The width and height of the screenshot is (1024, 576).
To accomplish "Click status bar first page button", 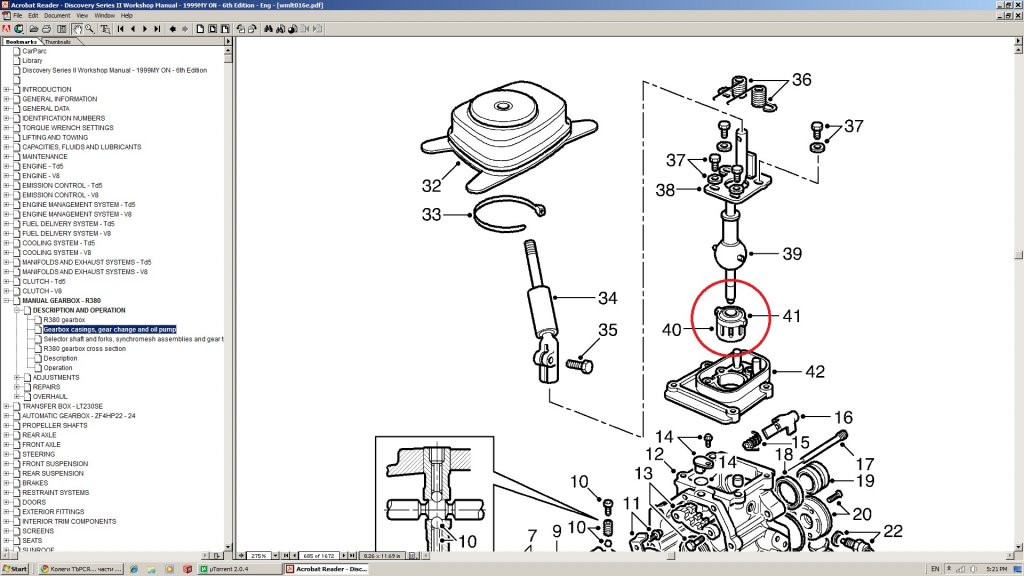I will click(285, 556).
